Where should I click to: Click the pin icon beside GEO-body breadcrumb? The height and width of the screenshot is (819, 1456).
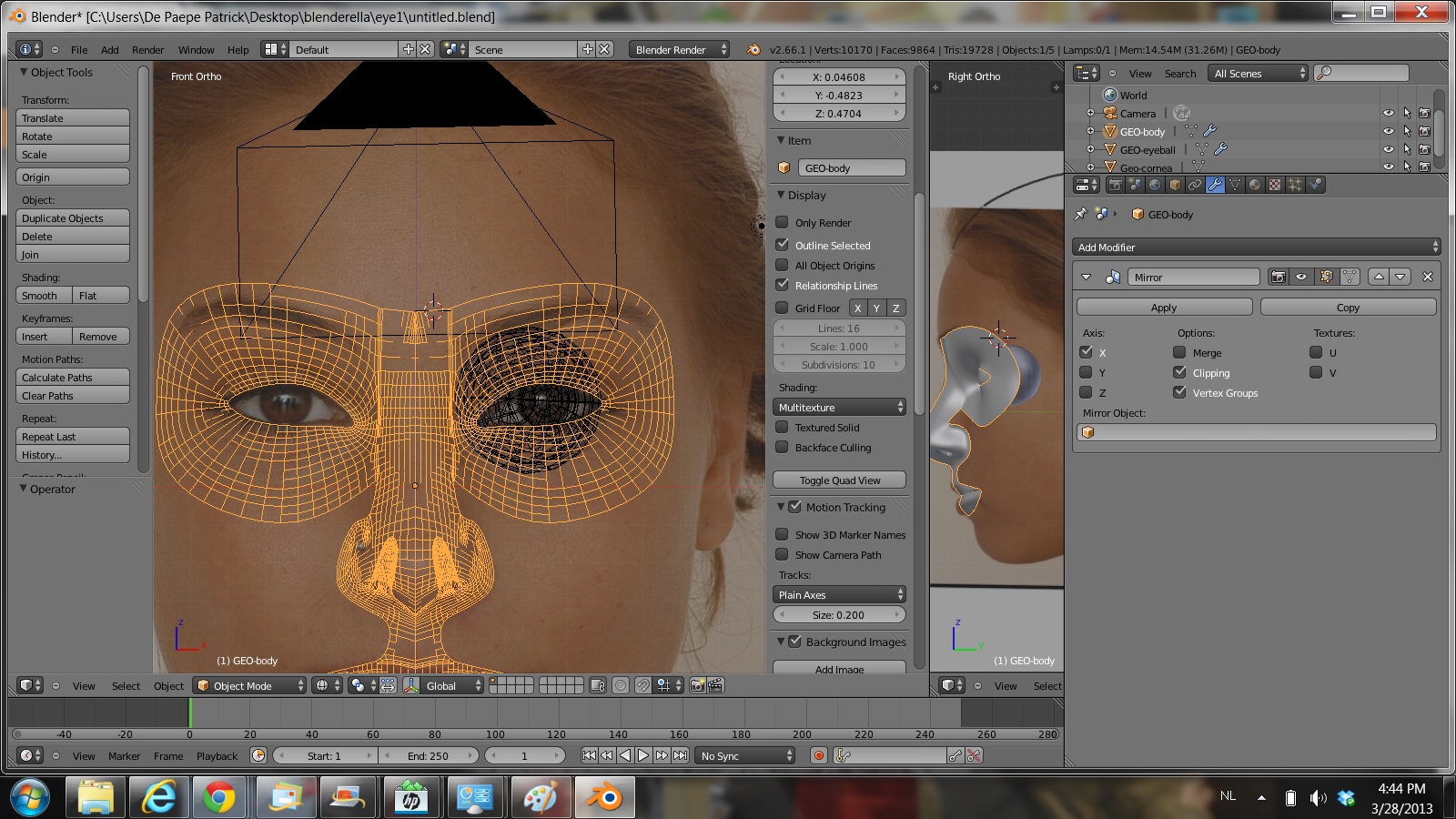[1081, 214]
